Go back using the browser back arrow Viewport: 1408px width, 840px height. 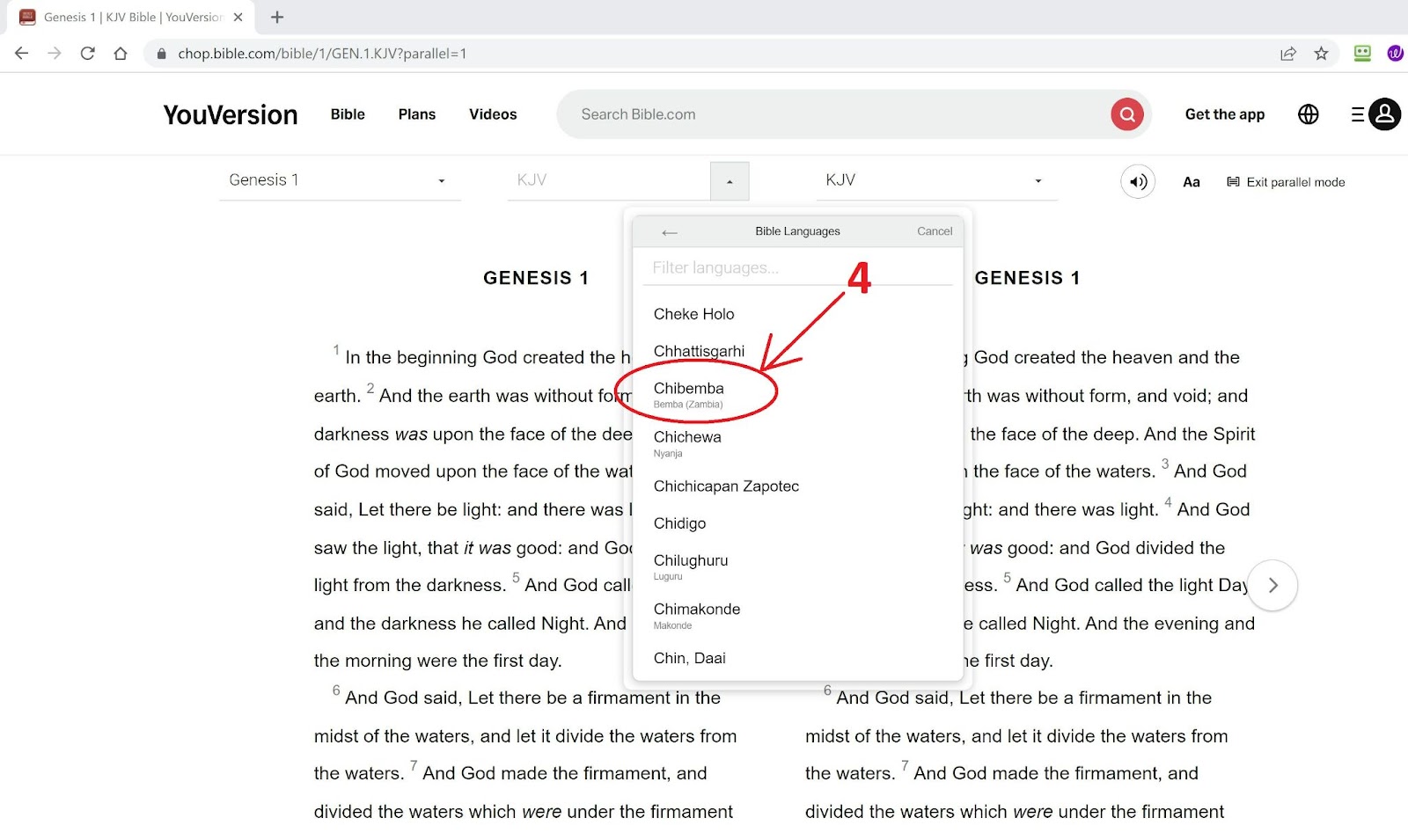(x=22, y=54)
